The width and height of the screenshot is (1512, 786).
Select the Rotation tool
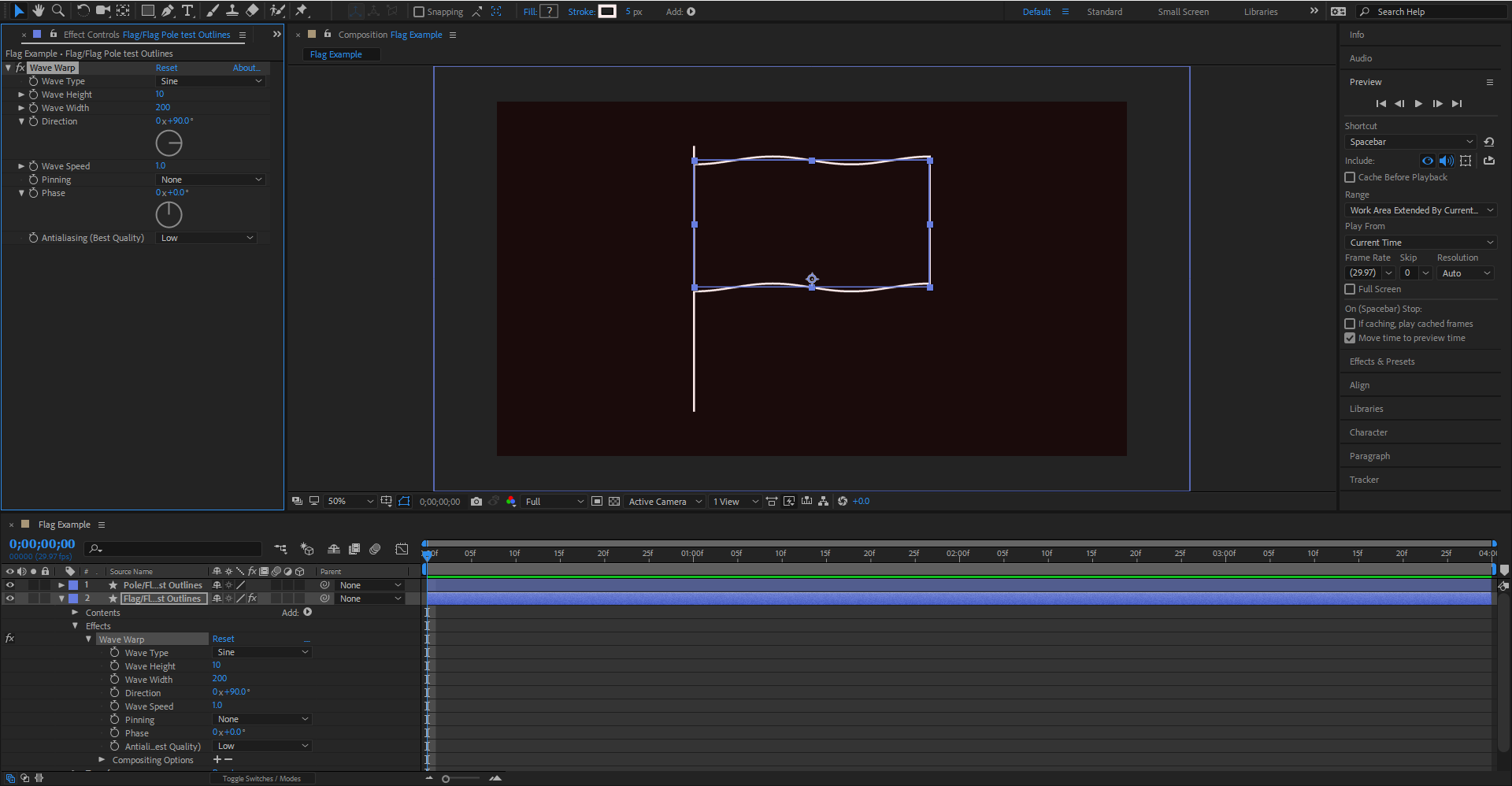[83, 11]
